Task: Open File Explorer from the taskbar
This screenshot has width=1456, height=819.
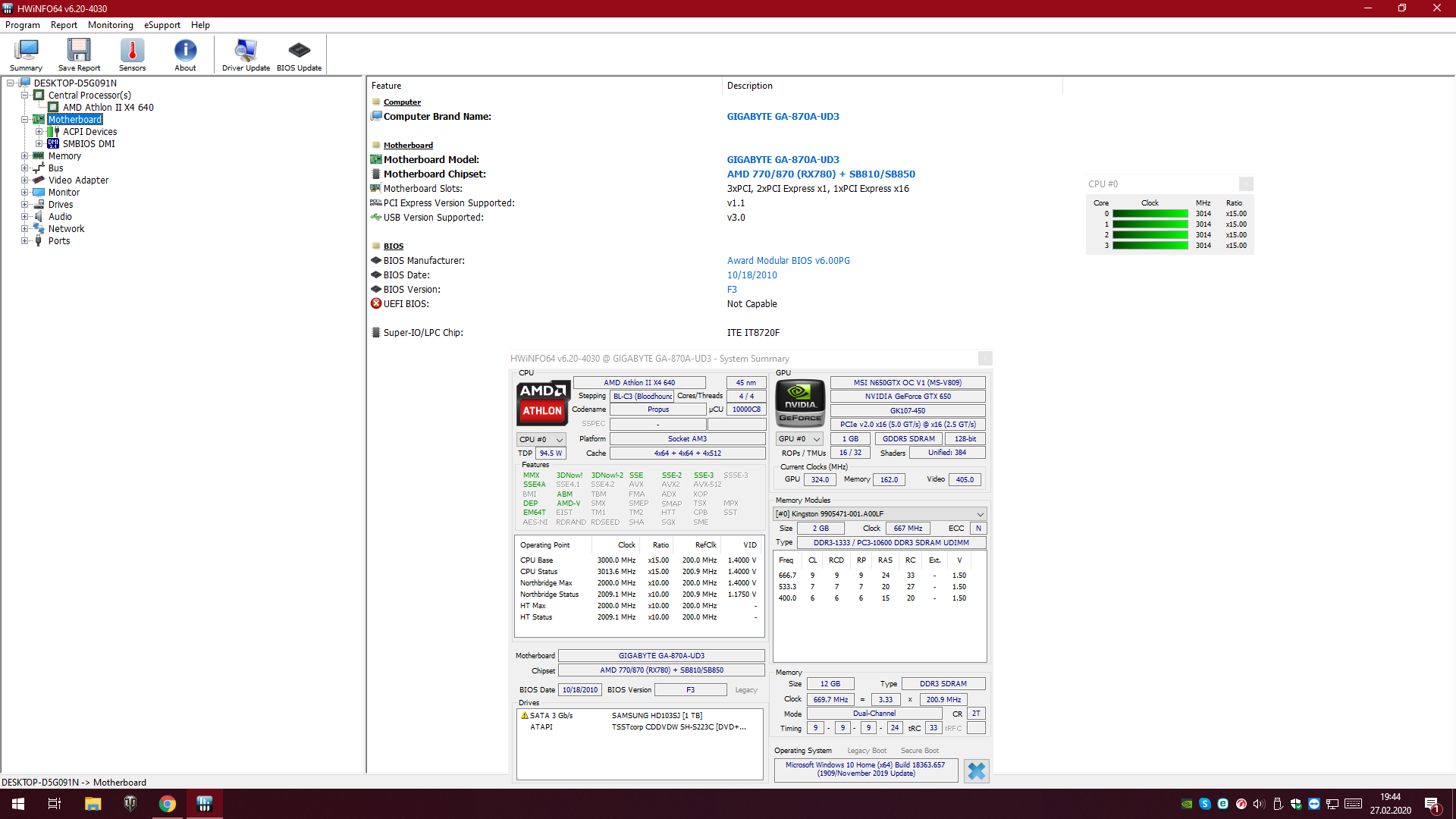Action: [93, 804]
